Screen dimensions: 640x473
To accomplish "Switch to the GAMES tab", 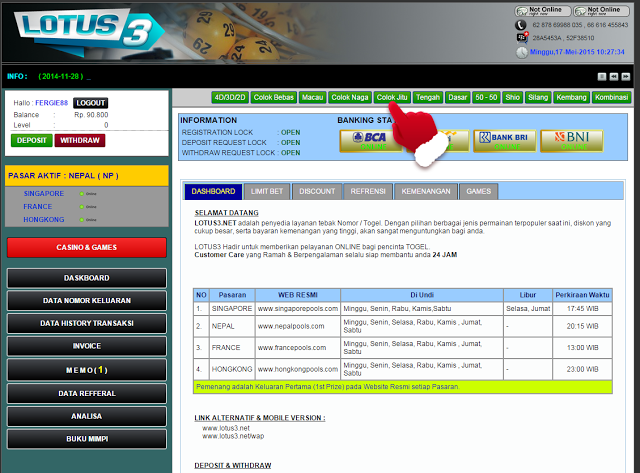I will 479,191.
